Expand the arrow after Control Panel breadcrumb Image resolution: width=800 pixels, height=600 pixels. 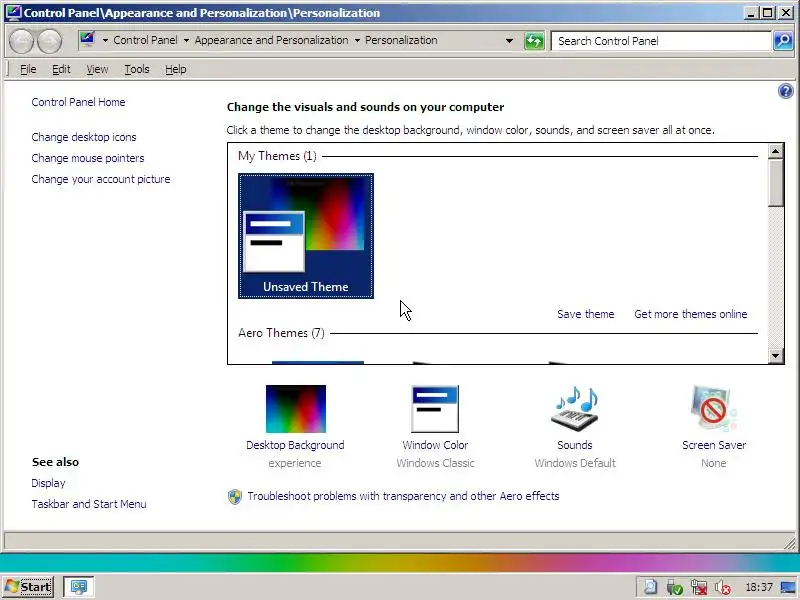[186, 40]
